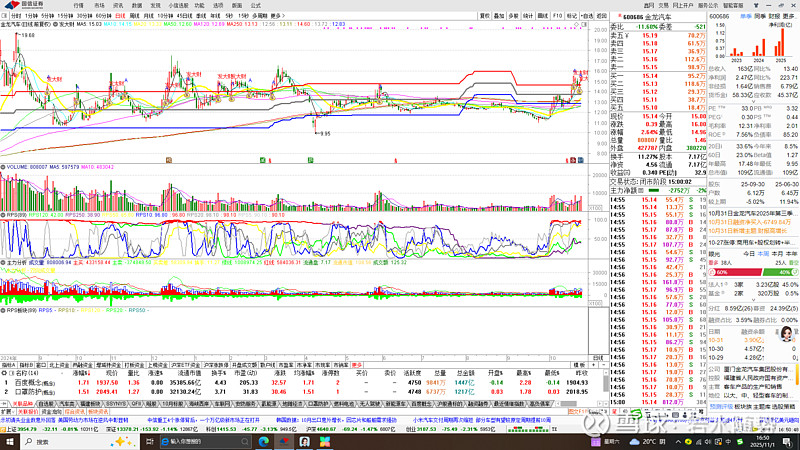Open the portrait avatar taskbar app

[305, 442]
